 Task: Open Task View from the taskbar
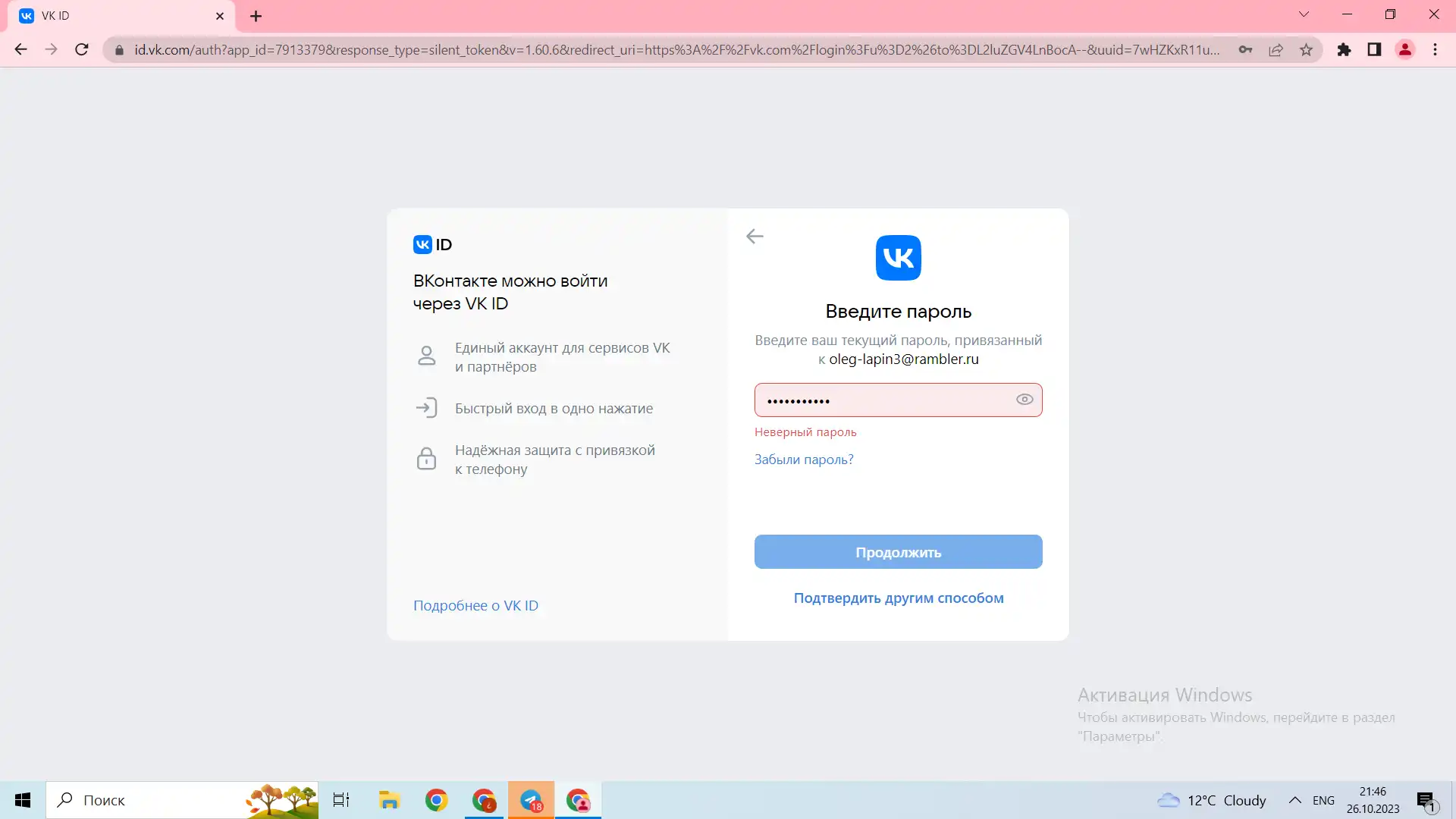341,800
